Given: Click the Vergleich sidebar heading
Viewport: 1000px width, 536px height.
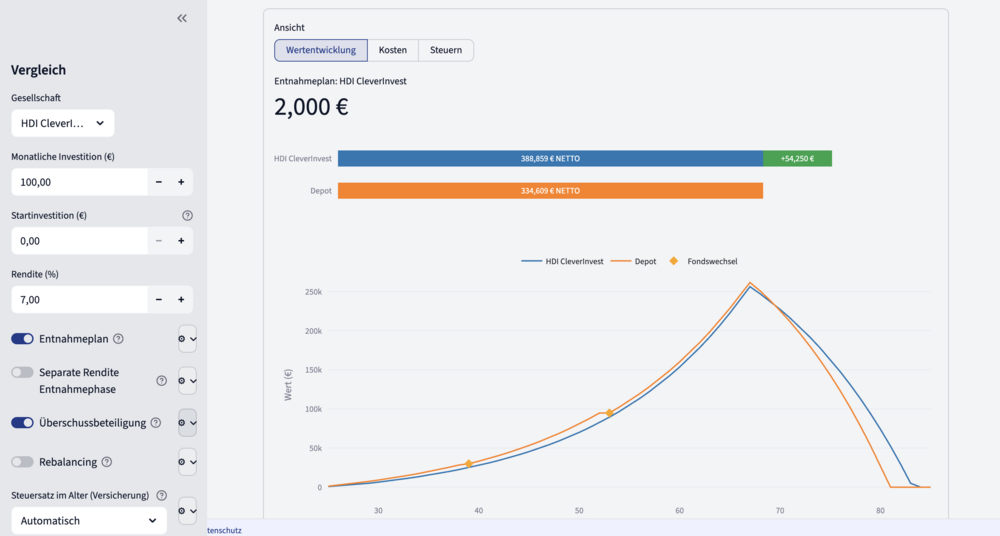Looking at the screenshot, I should pos(38,70).
